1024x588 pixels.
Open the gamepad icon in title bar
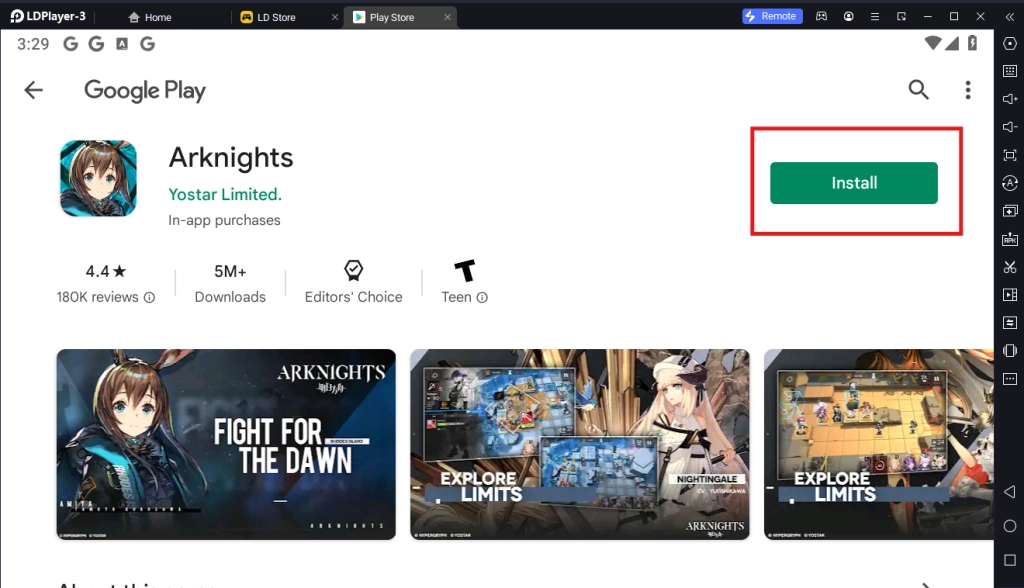coord(822,16)
